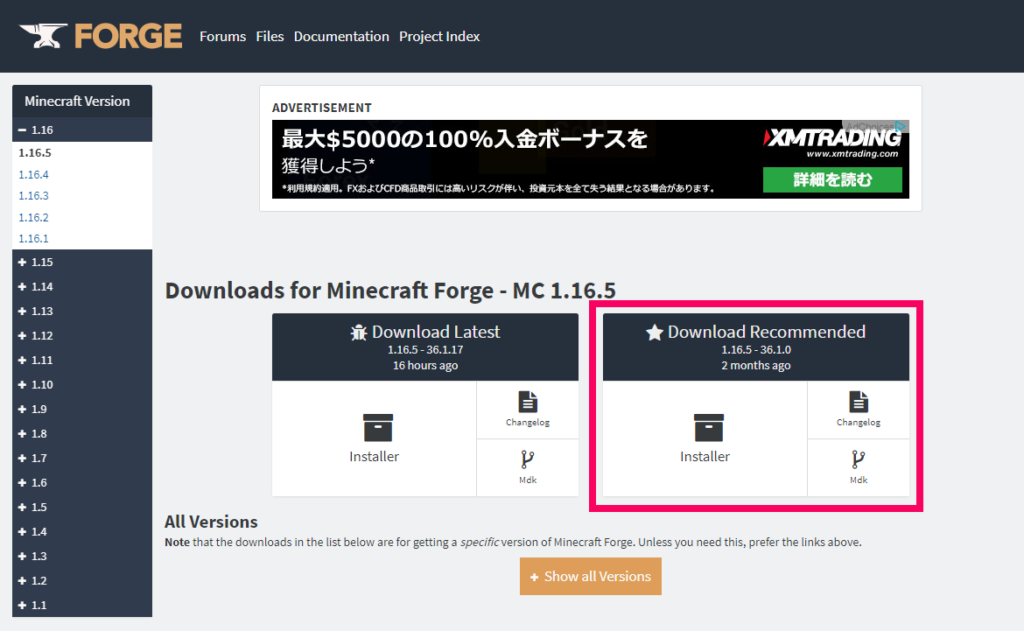This screenshot has width=1024, height=631.
Task: Expand the 1.1 version group
Action: pyautogui.click(x=82, y=605)
